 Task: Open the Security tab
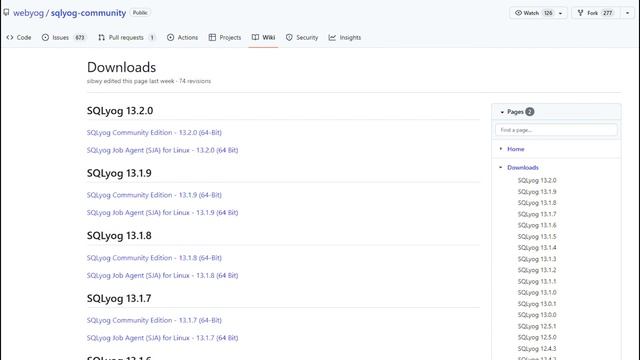click(x=302, y=38)
